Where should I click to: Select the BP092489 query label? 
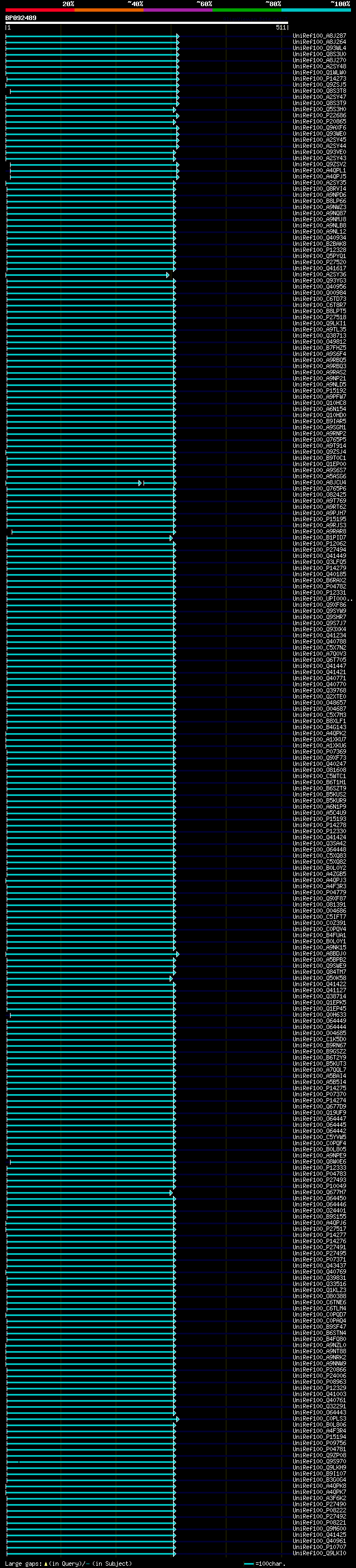pos(21,18)
